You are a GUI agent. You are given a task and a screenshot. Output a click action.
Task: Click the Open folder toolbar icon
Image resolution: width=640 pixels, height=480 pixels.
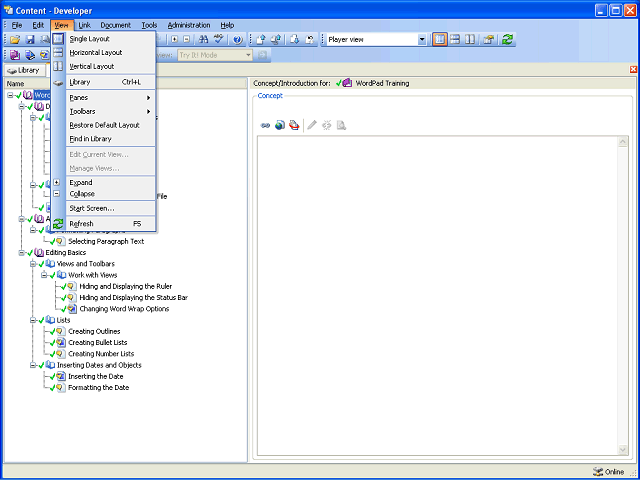click(15, 40)
